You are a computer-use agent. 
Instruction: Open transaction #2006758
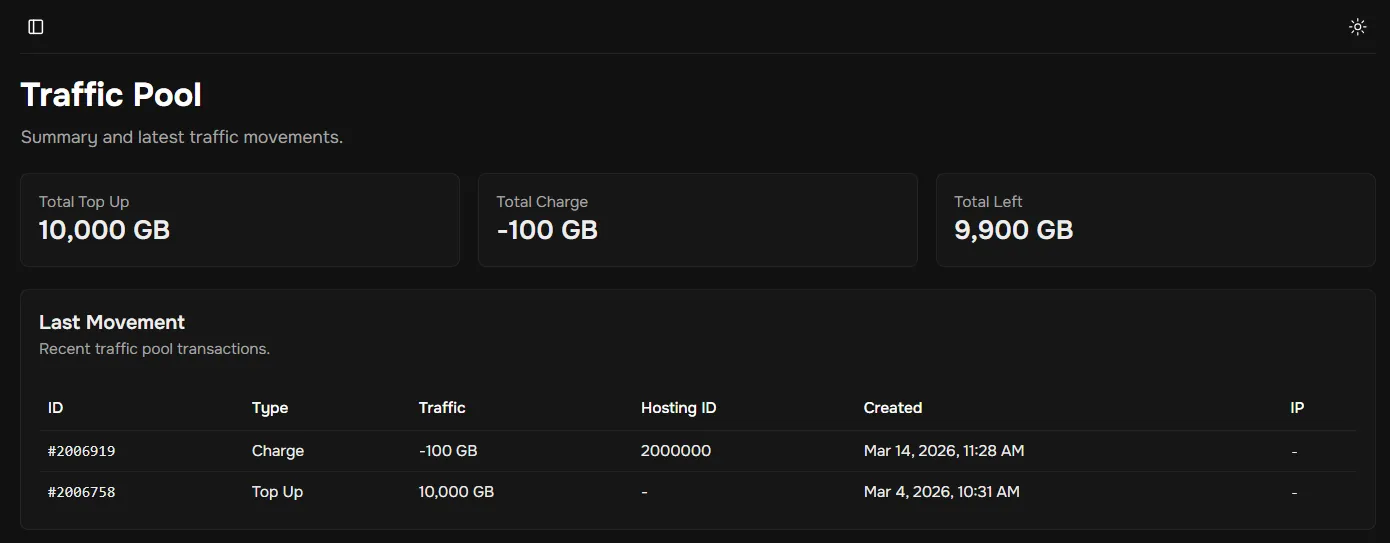[82, 492]
